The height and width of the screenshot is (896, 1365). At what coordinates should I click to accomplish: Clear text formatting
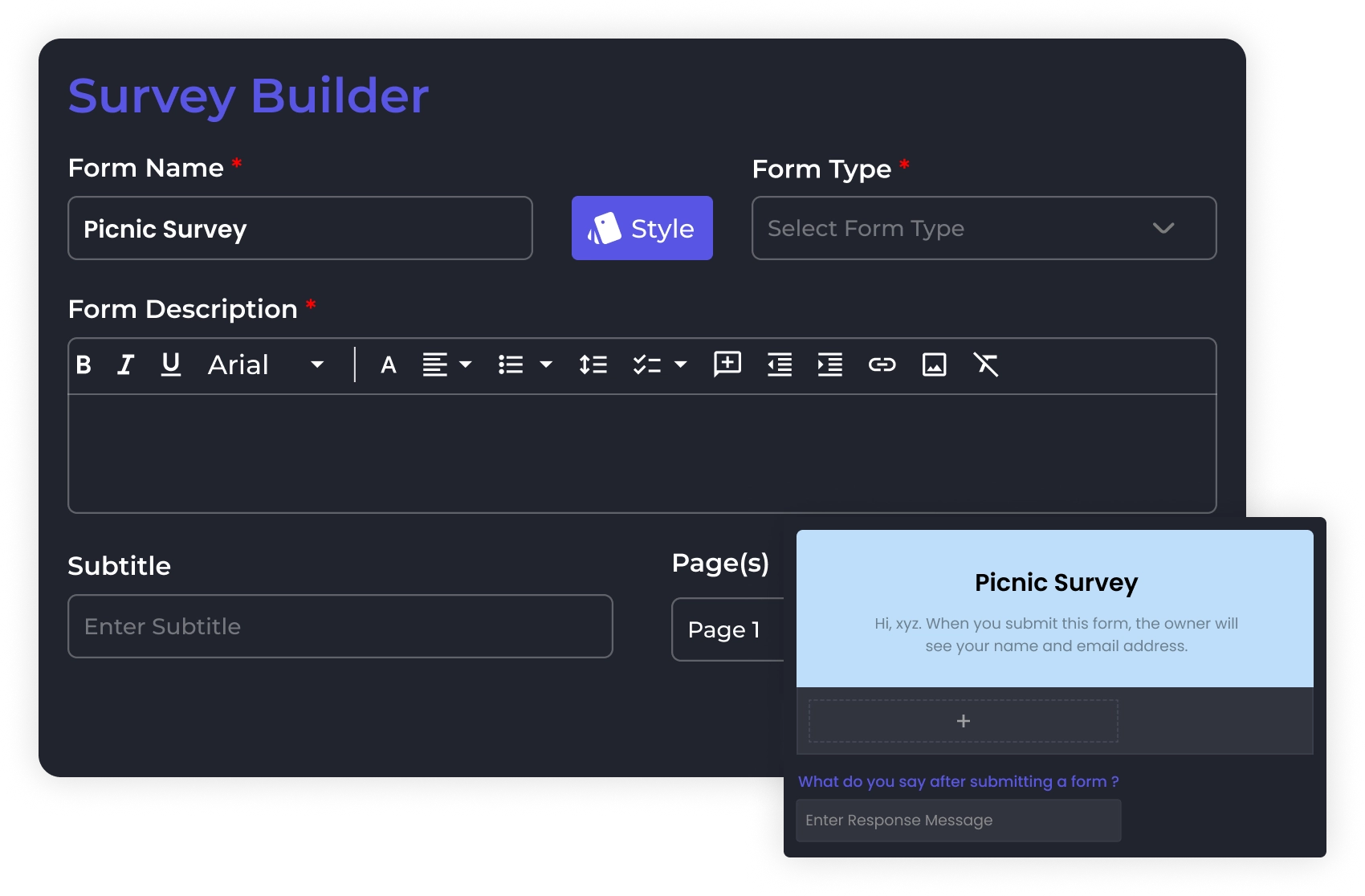pyautogui.click(x=986, y=365)
